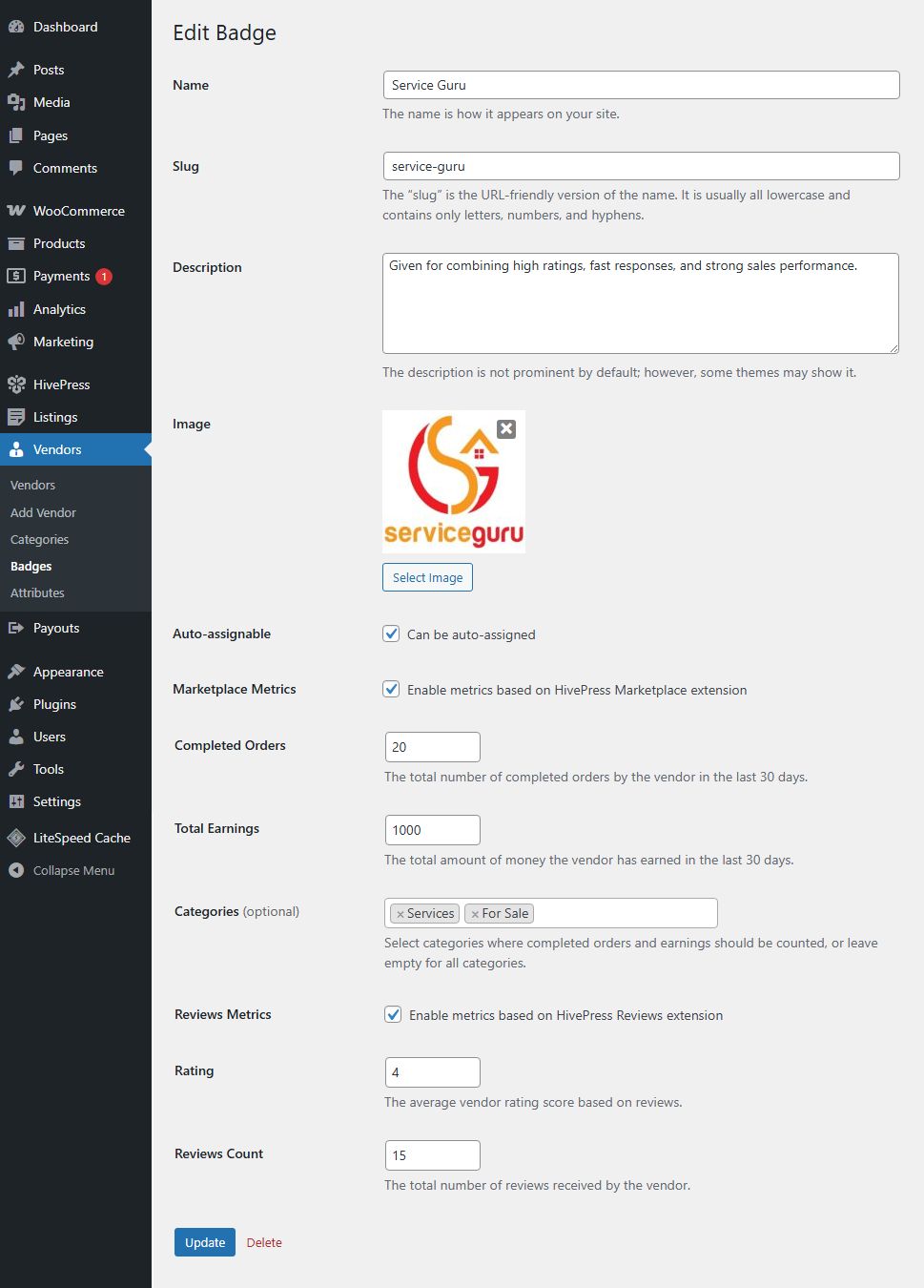Click the Edit Badge heading
924x1288 pixels.
pos(224,32)
